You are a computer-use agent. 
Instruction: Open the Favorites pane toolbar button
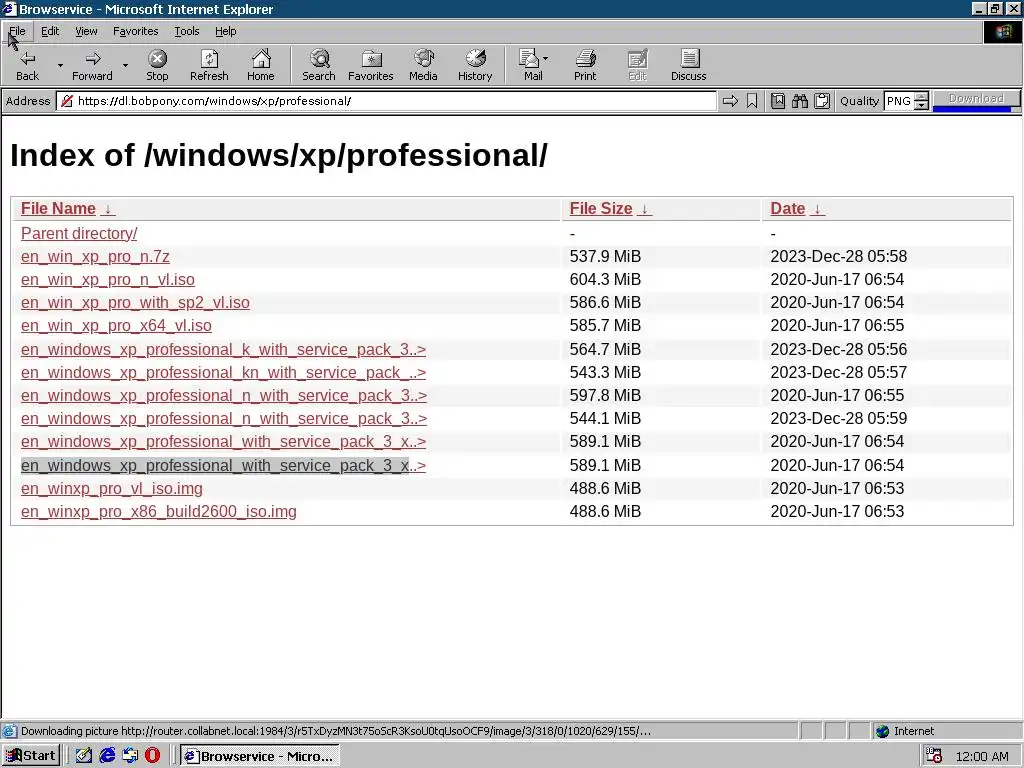coord(370,65)
